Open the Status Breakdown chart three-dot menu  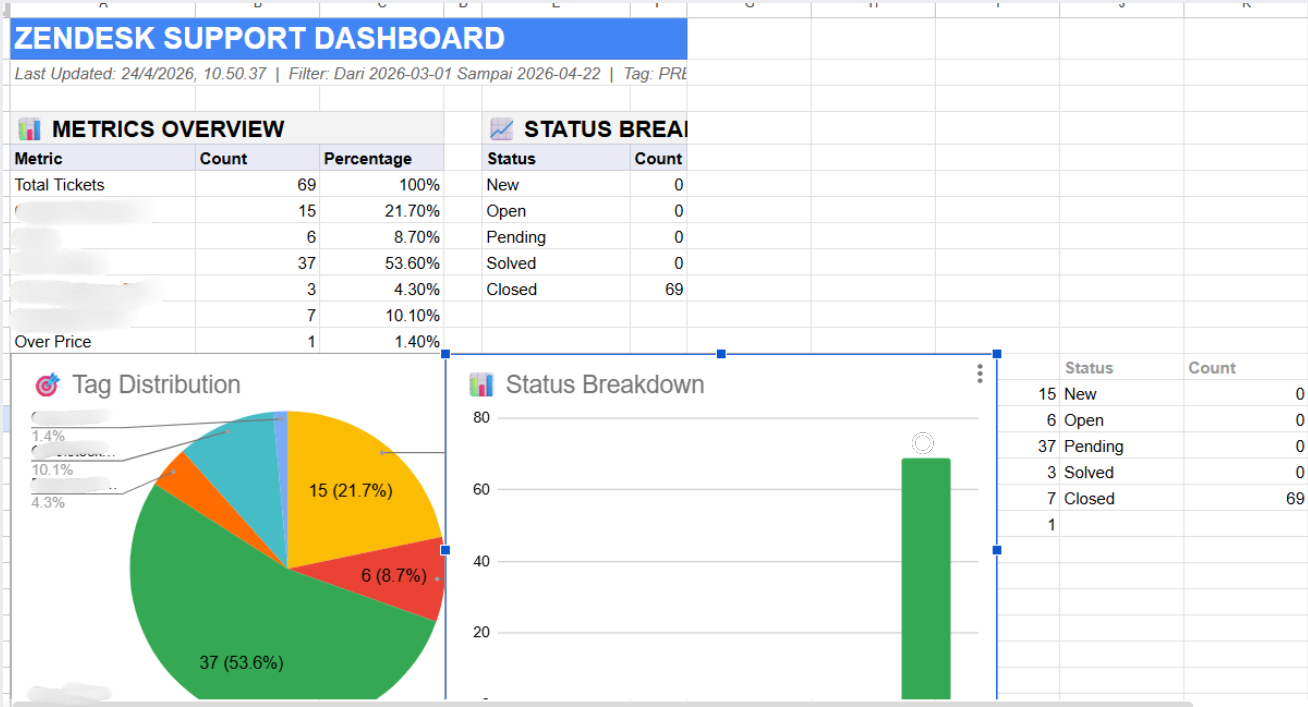[x=980, y=374]
